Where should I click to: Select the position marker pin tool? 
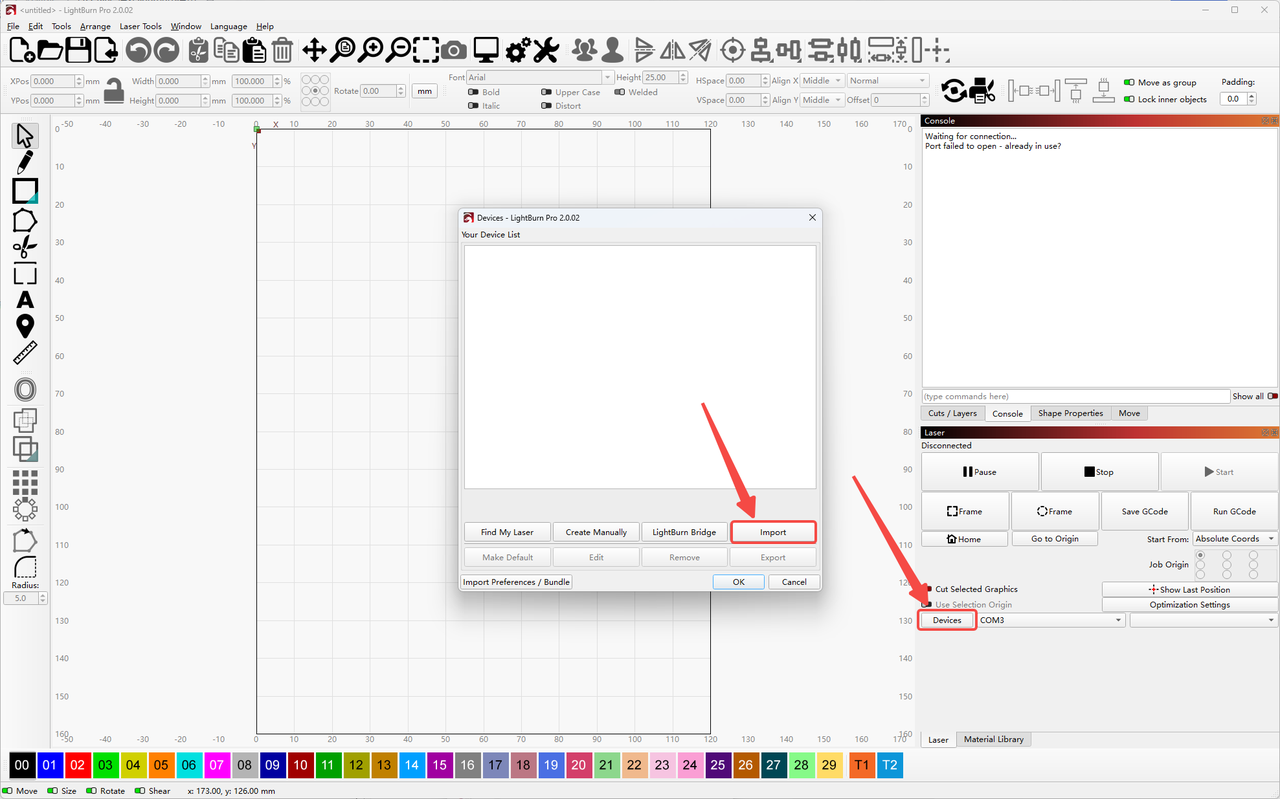tap(25, 326)
